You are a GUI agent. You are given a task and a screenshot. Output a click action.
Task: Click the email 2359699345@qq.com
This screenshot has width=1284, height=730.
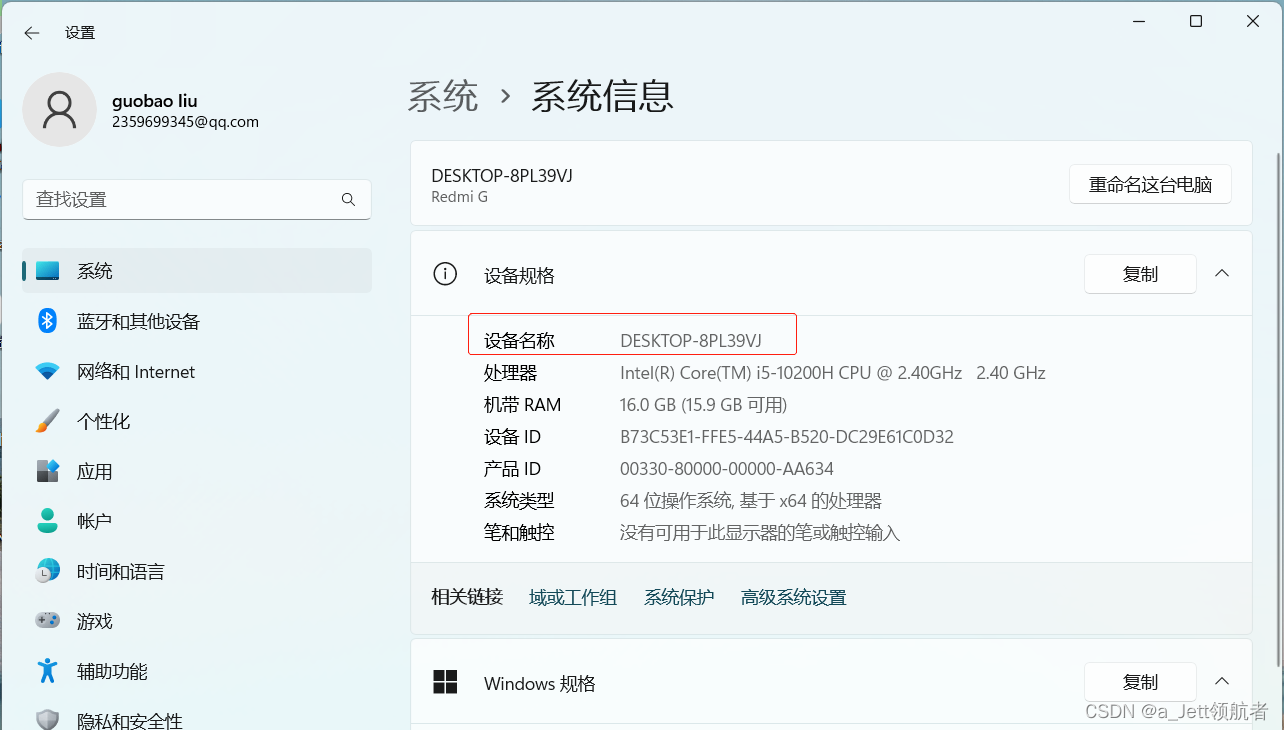click(186, 122)
